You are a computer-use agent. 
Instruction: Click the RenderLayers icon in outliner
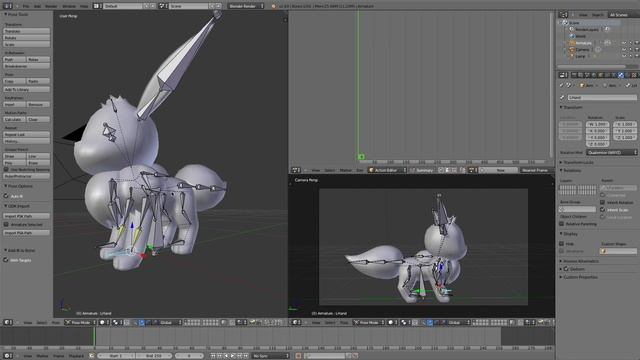[572, 29]
